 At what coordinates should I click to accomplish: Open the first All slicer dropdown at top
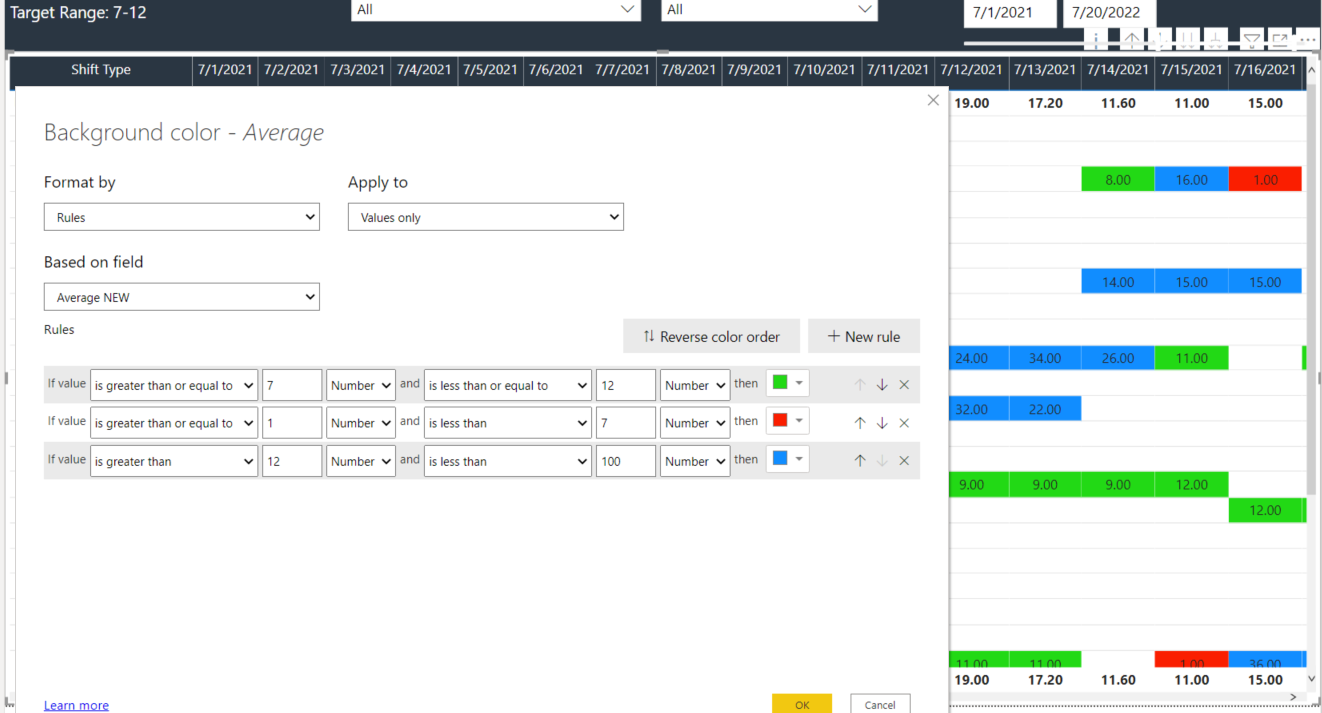(x=497, y=10)
